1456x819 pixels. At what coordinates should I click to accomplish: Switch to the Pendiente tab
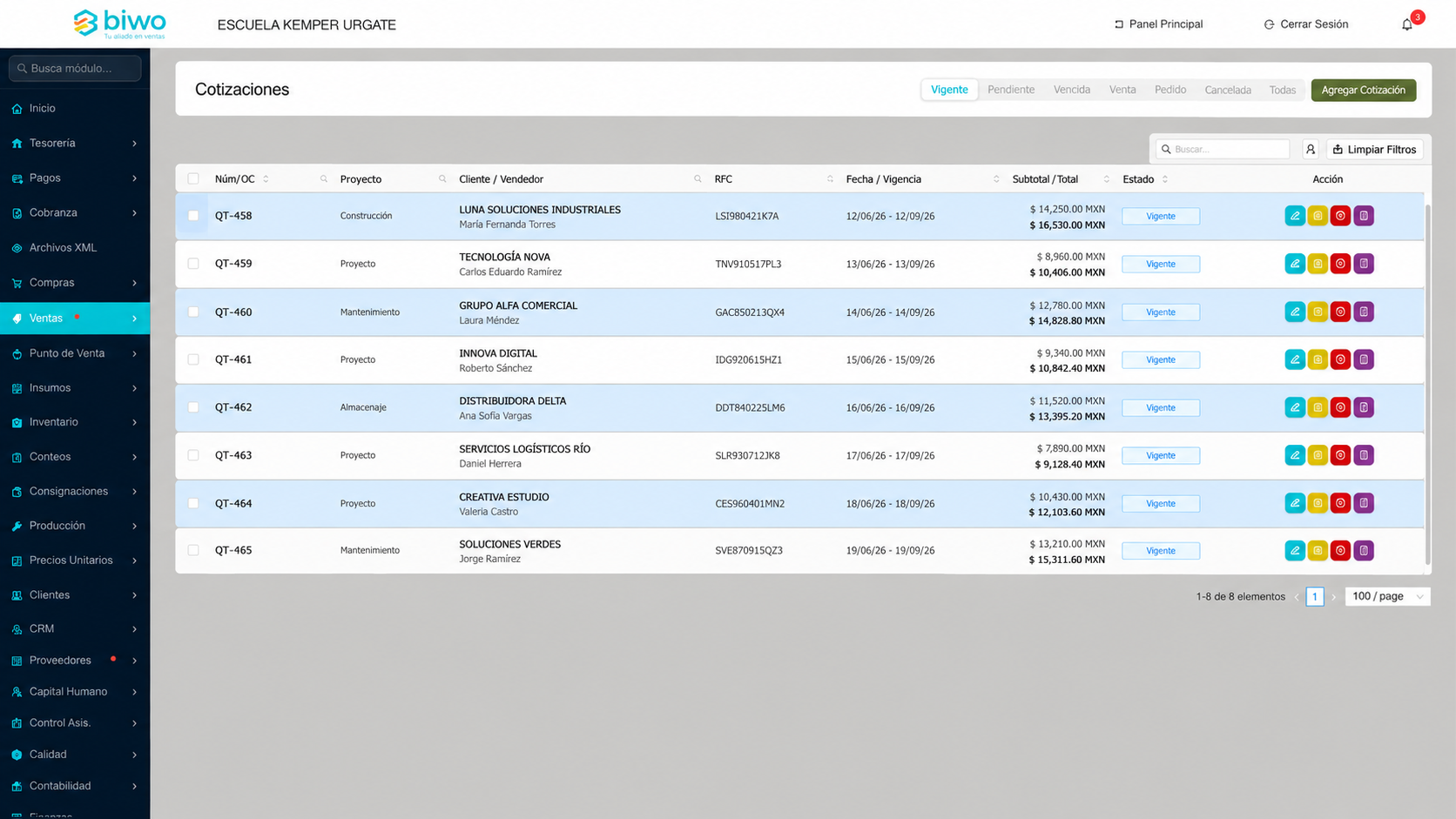pos(1011,90)
